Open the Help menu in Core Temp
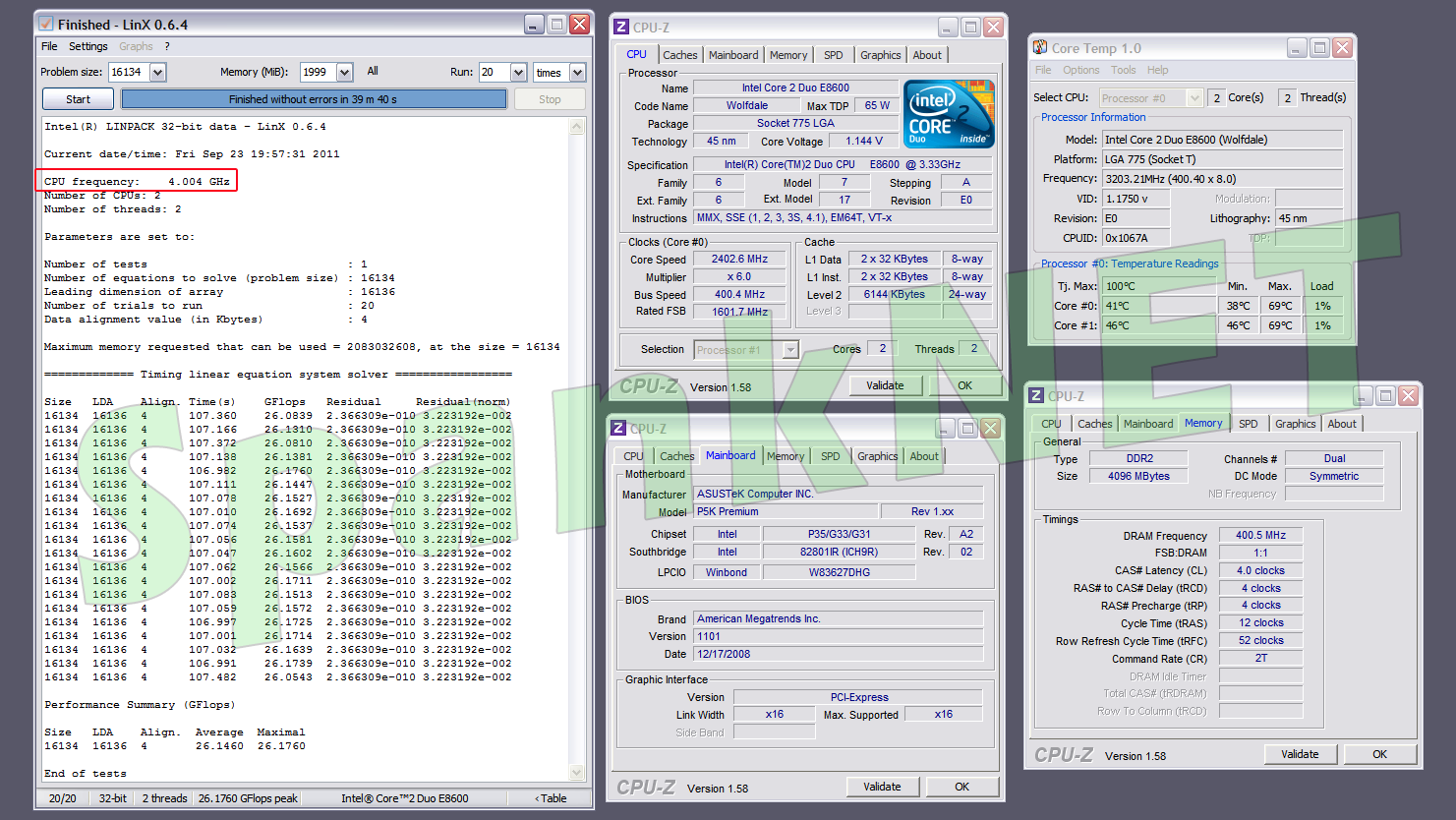Viewport: 1456px width, 820px height. point(1158,70)
